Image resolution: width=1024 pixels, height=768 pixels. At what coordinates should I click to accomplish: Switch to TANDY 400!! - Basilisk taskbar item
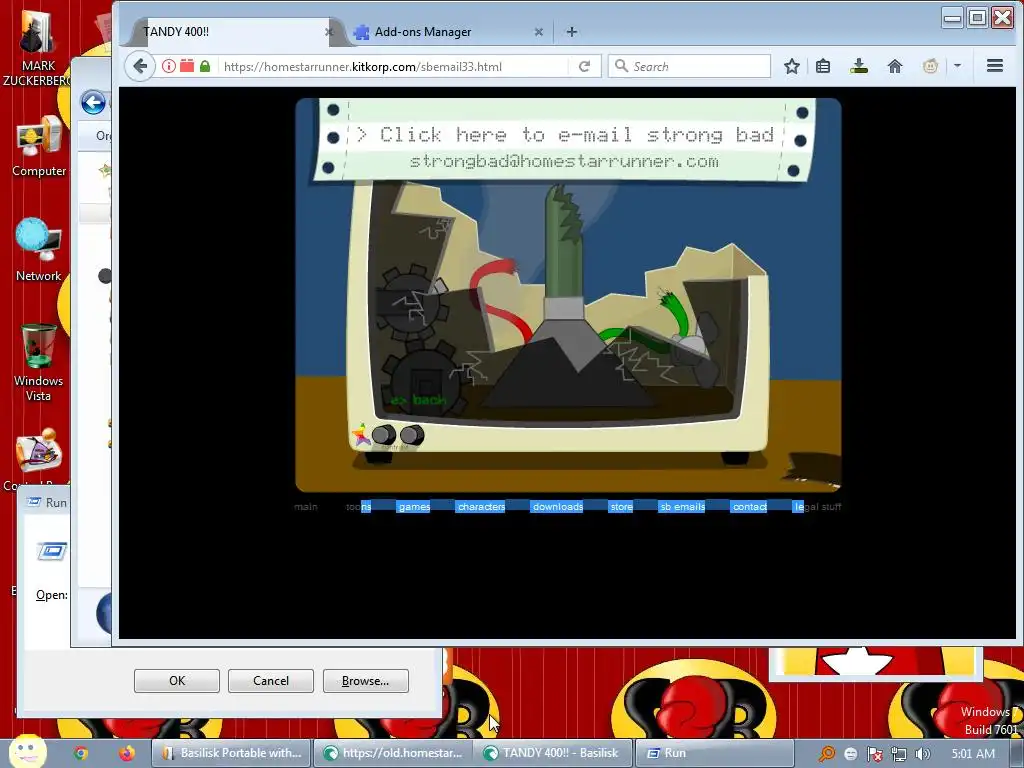point(552,753)
